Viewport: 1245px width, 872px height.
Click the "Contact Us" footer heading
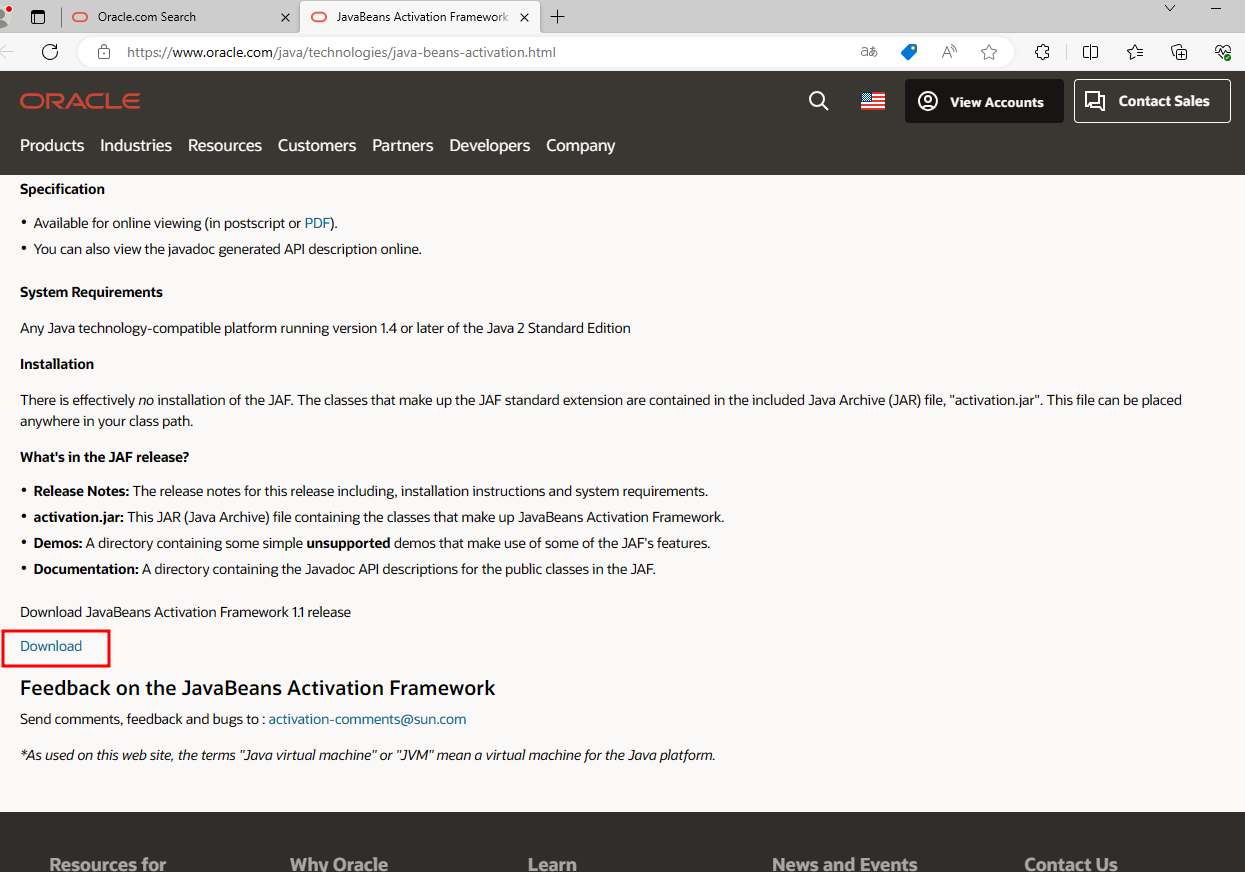(x=1071, y=864)
